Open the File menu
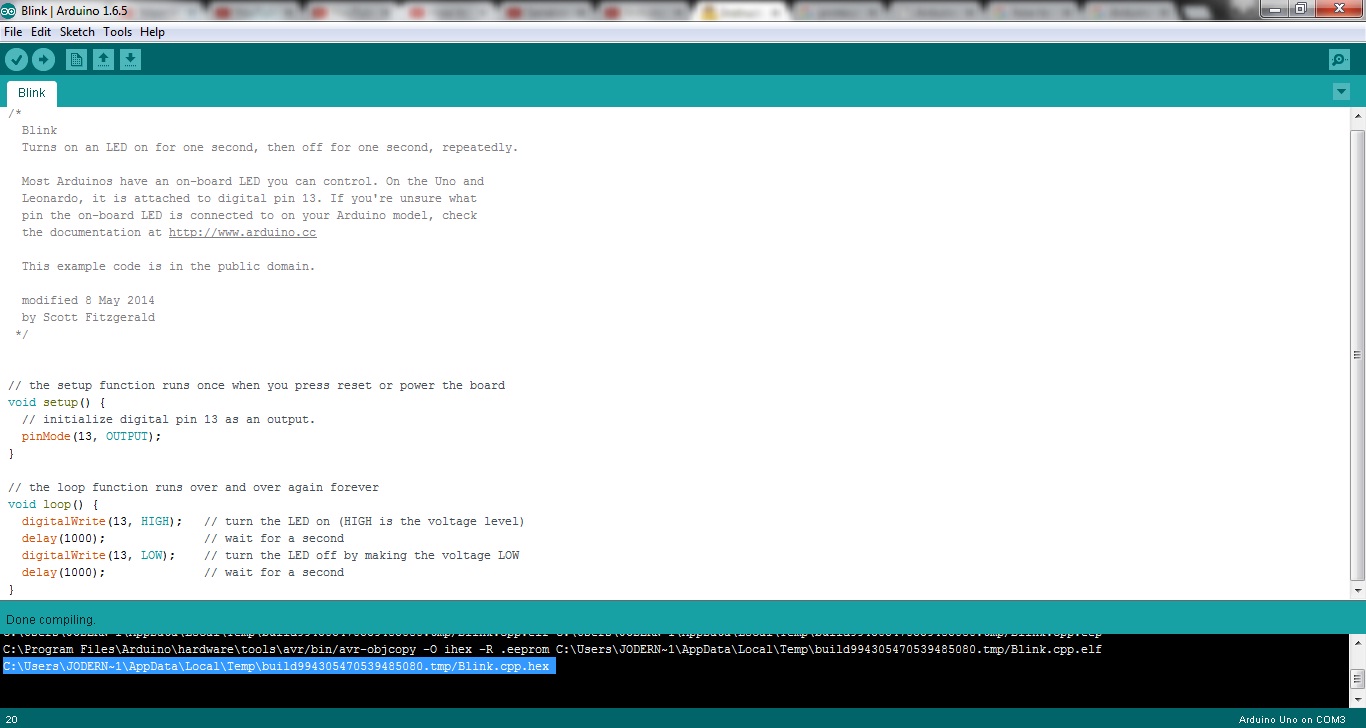The height and width of the screenshot is (728, 1366). point(13,31)
